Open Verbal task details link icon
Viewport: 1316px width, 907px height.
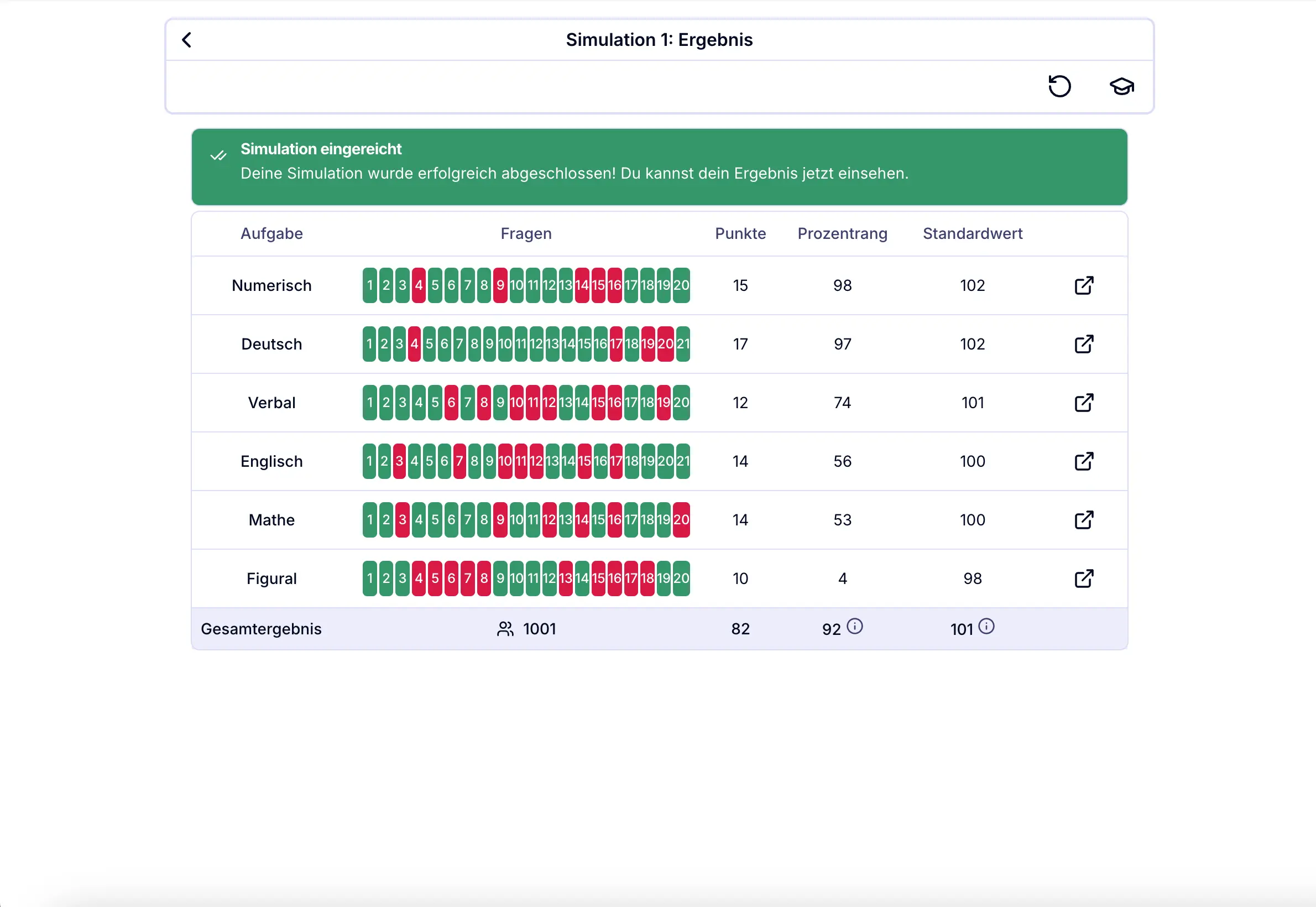click(1084, 403)
